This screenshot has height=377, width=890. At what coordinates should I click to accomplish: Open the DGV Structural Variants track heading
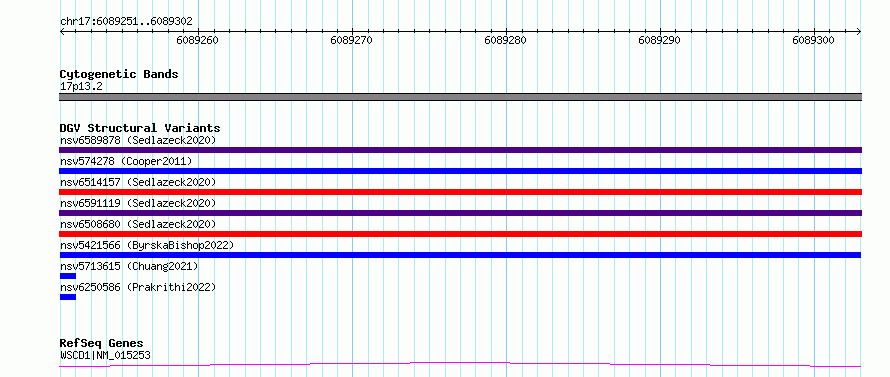tap(140, 128)
